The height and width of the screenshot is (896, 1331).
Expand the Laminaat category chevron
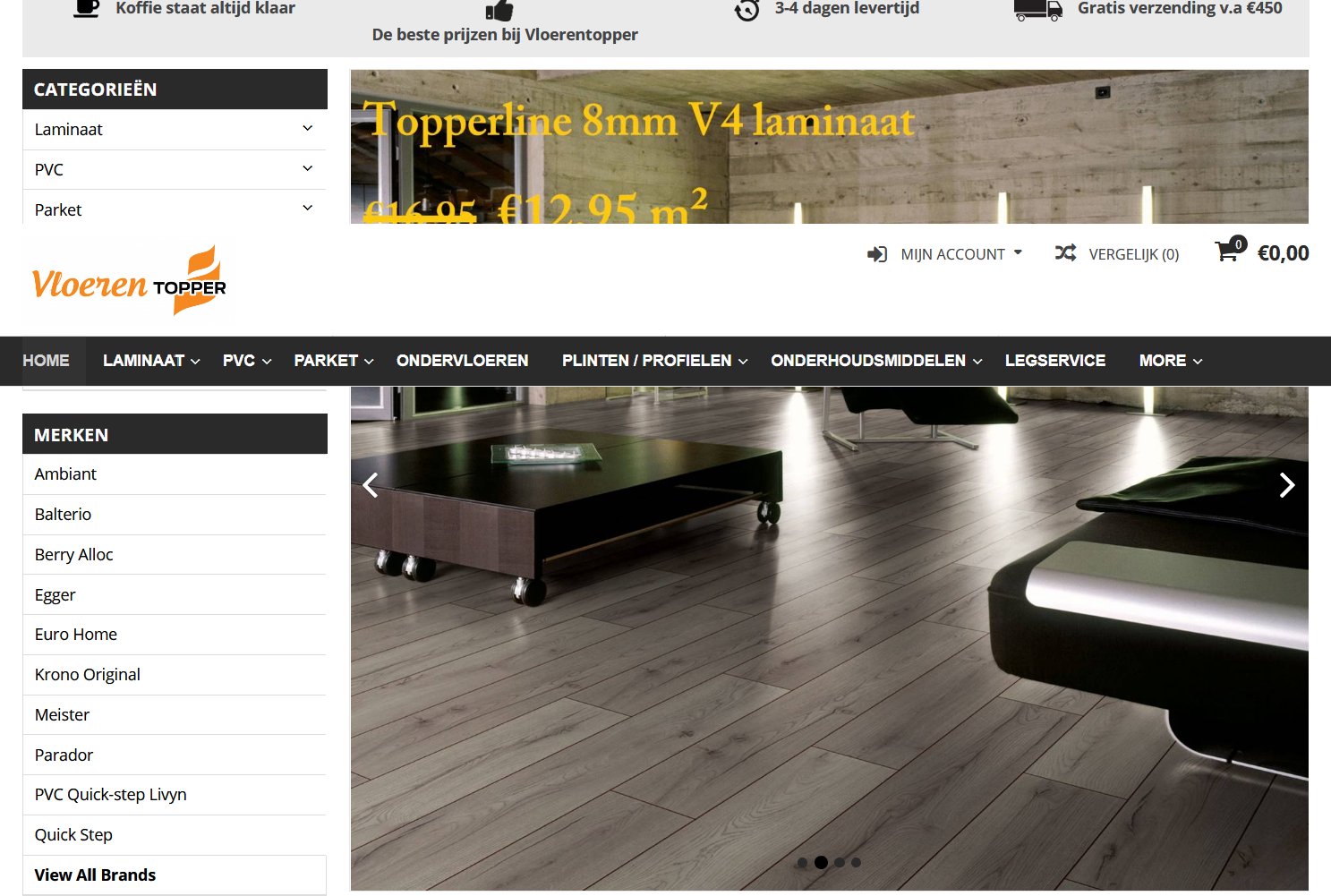click(307, 129)
